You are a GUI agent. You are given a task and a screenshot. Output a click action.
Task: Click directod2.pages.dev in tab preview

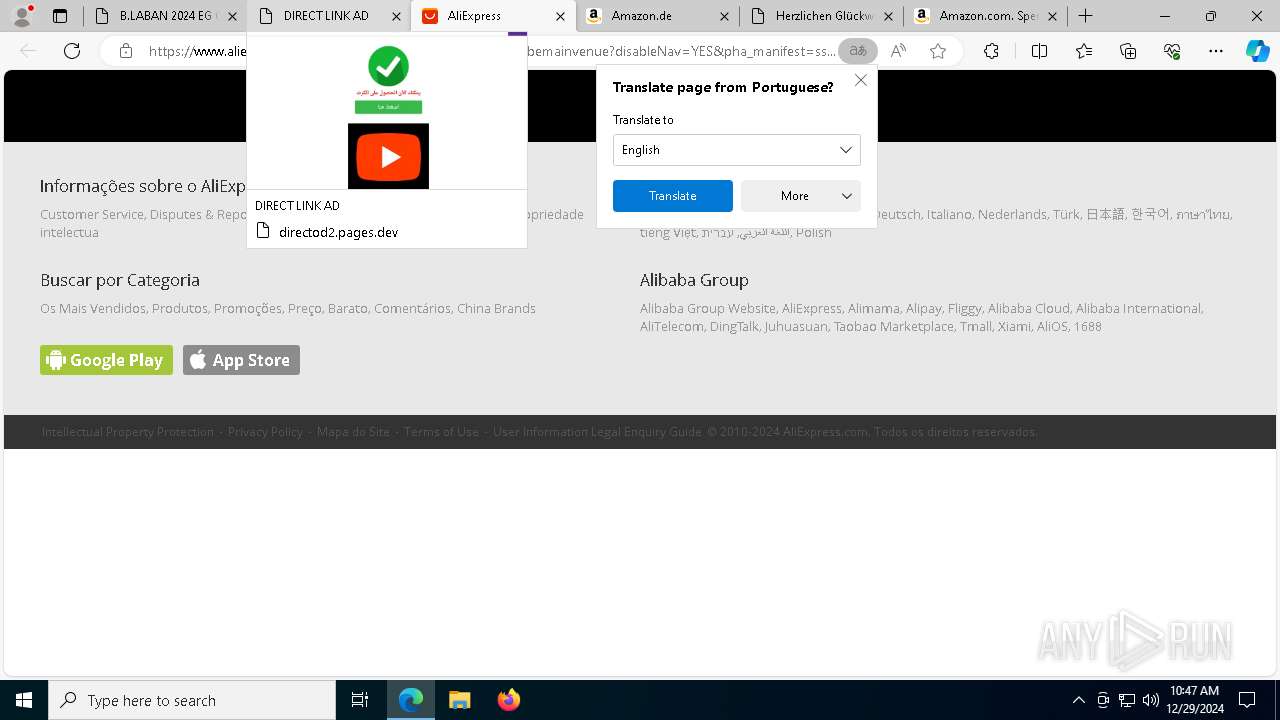[x=338, y=232]
